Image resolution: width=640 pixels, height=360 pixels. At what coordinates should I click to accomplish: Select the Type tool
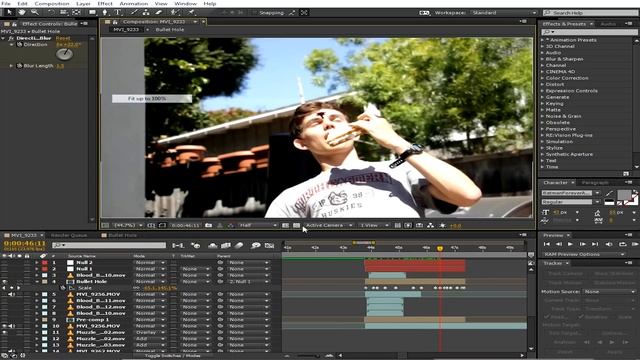[118, 13]
